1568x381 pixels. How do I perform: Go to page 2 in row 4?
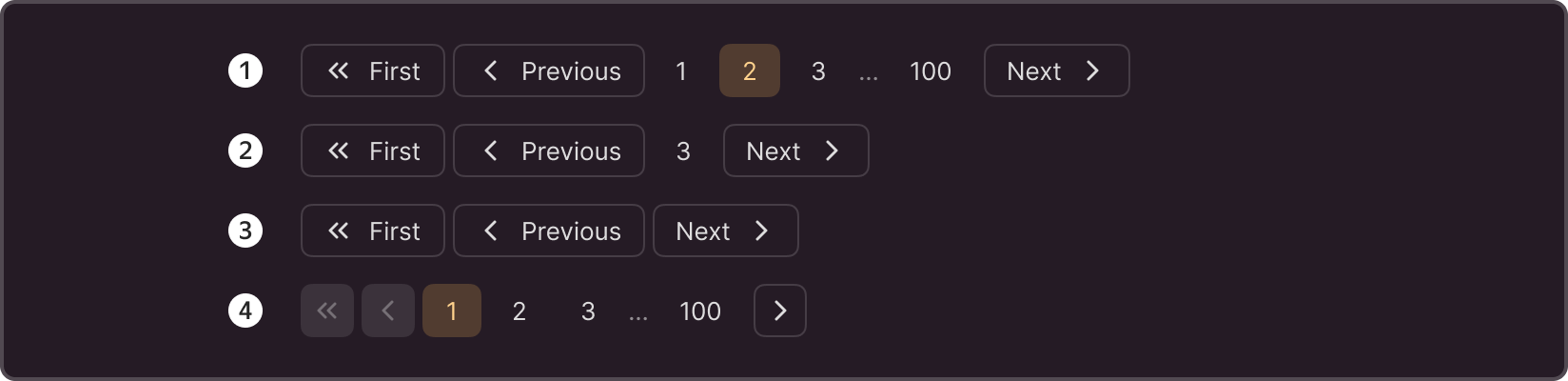click(x=519, y=311)
